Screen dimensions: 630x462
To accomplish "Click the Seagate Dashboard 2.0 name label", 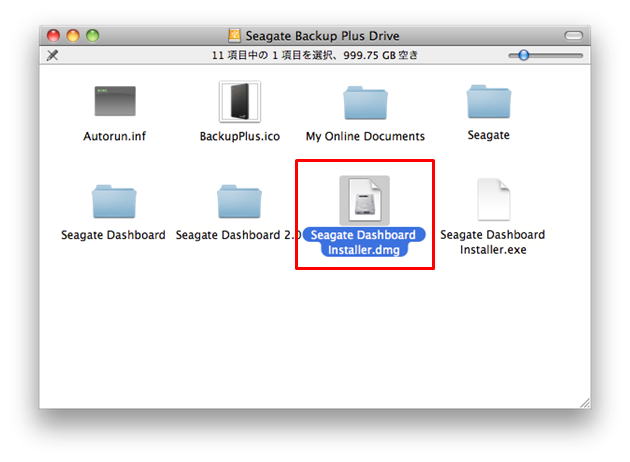I will coord(239,235).
